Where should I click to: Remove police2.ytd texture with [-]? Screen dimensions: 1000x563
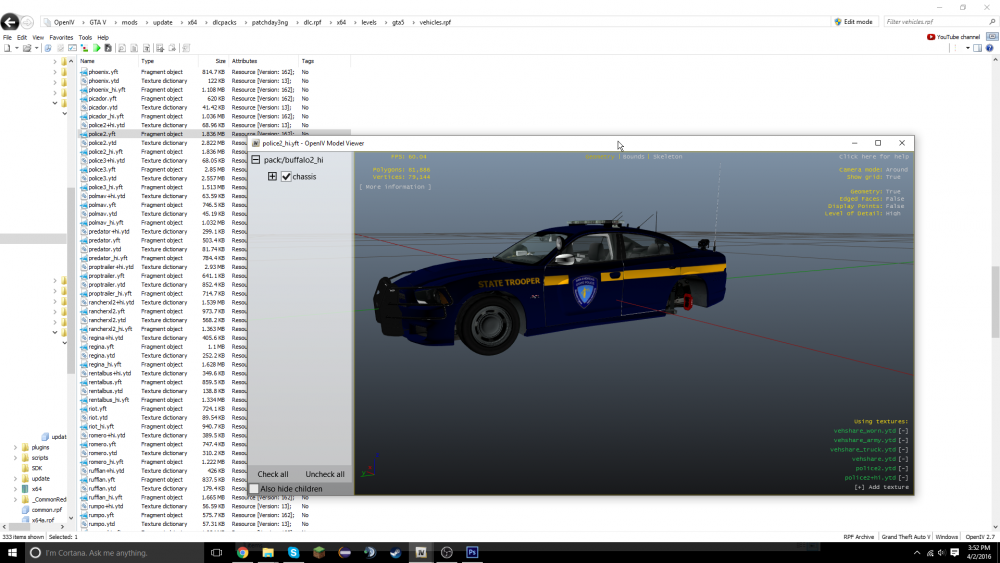(903, 469)
